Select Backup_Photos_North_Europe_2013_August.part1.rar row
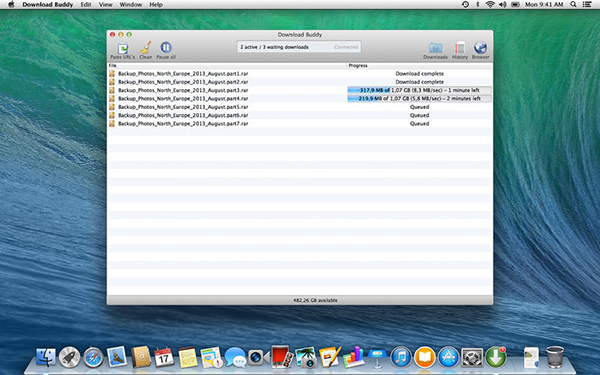The height and width of the screenshot is (375, 600). pyautogui.click(x=300, y=73)
